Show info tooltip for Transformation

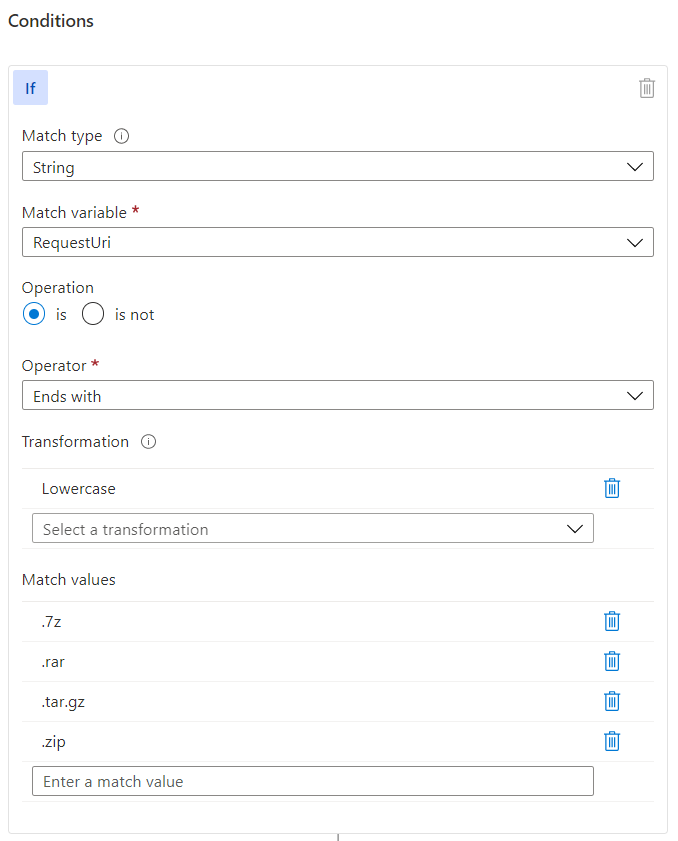point(148,441)
